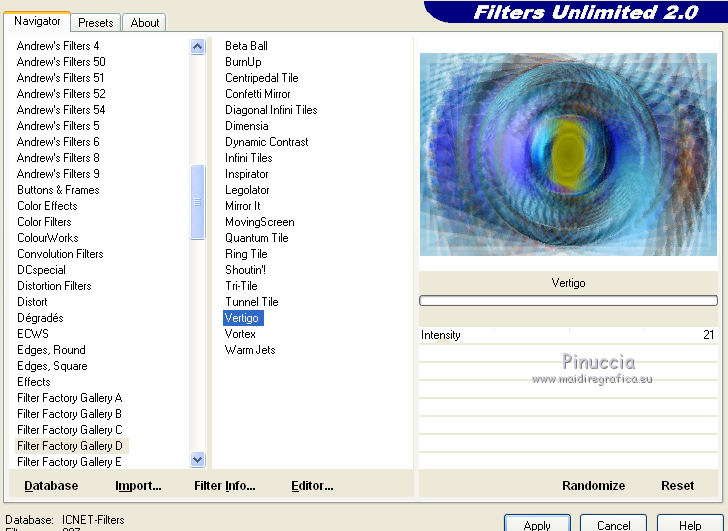Select Filter Factory Gallery D
The width and height of the screenshot is (728, 531).
70,446
